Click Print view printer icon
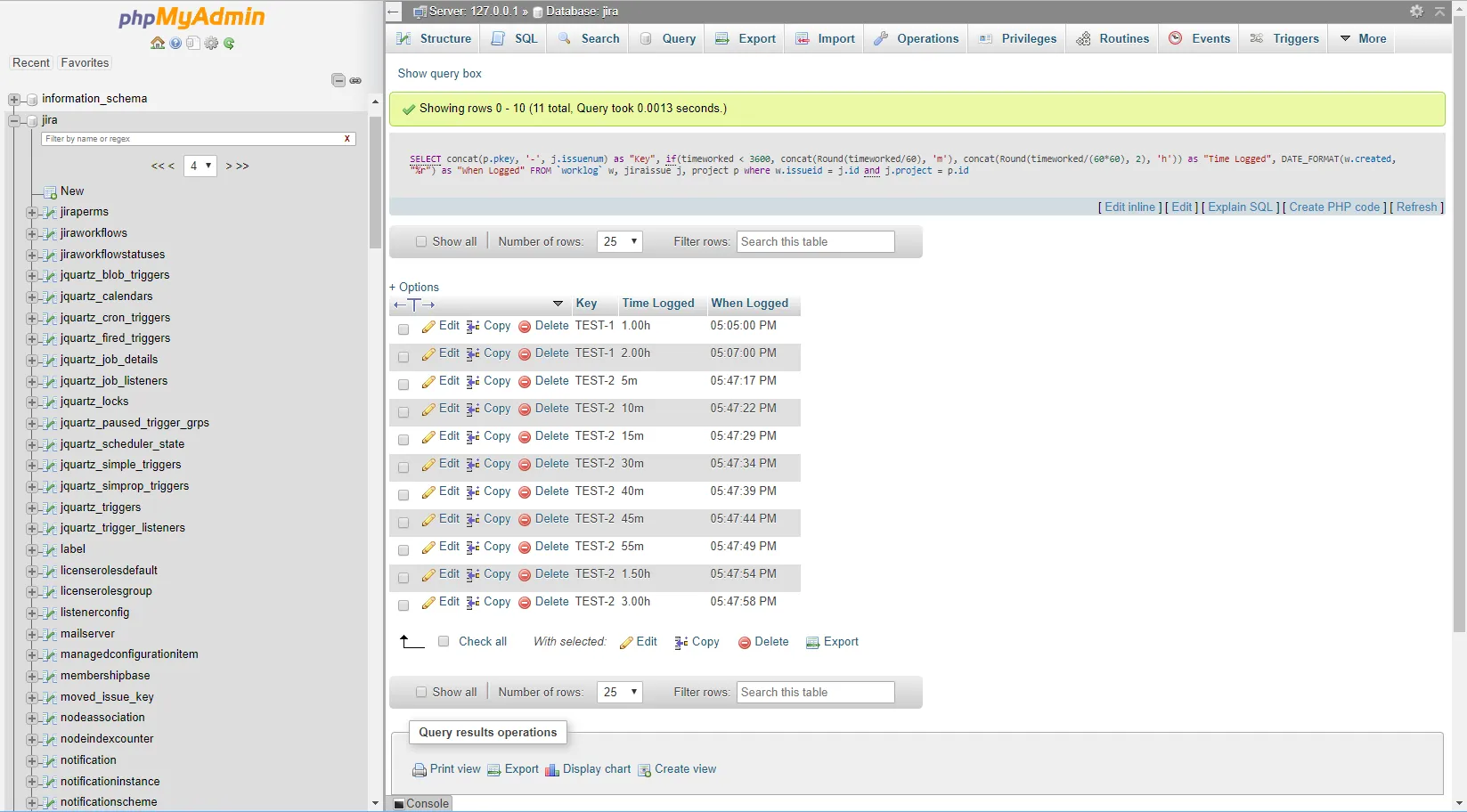The width and height of the screenshot is (1467, 812). (420, 770)
